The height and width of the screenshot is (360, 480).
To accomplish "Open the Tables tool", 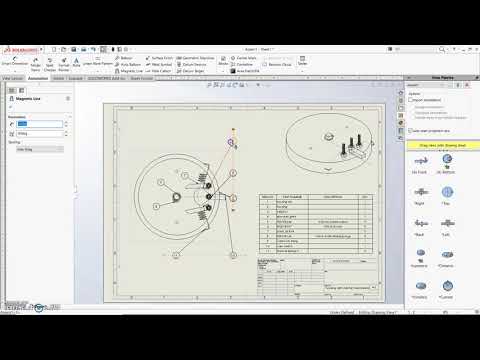I will point(302,61).
